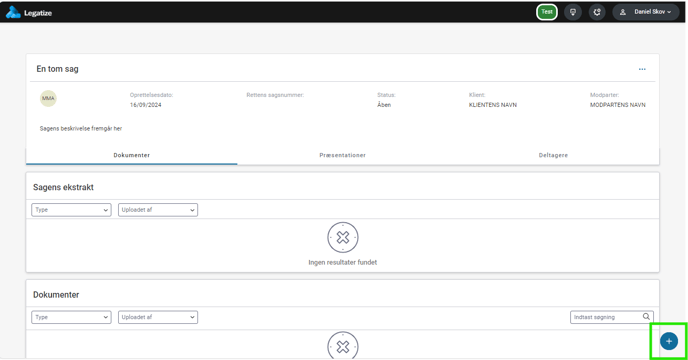The image size is (688, 360).
Task: Open Type dropdown in Dokumenter section
Action: tap(71, 317)
